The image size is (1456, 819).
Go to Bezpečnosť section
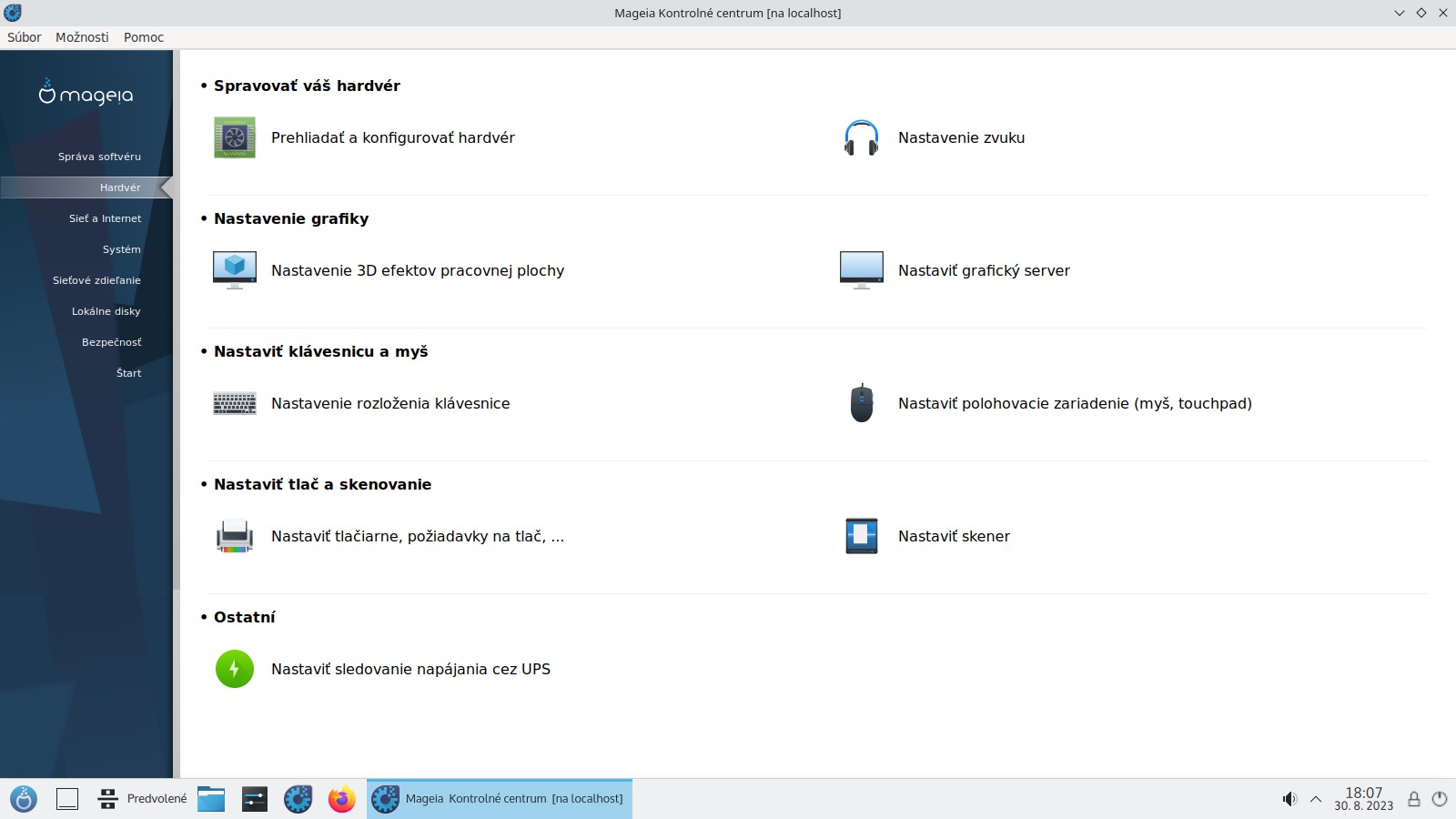coord(111,342)
